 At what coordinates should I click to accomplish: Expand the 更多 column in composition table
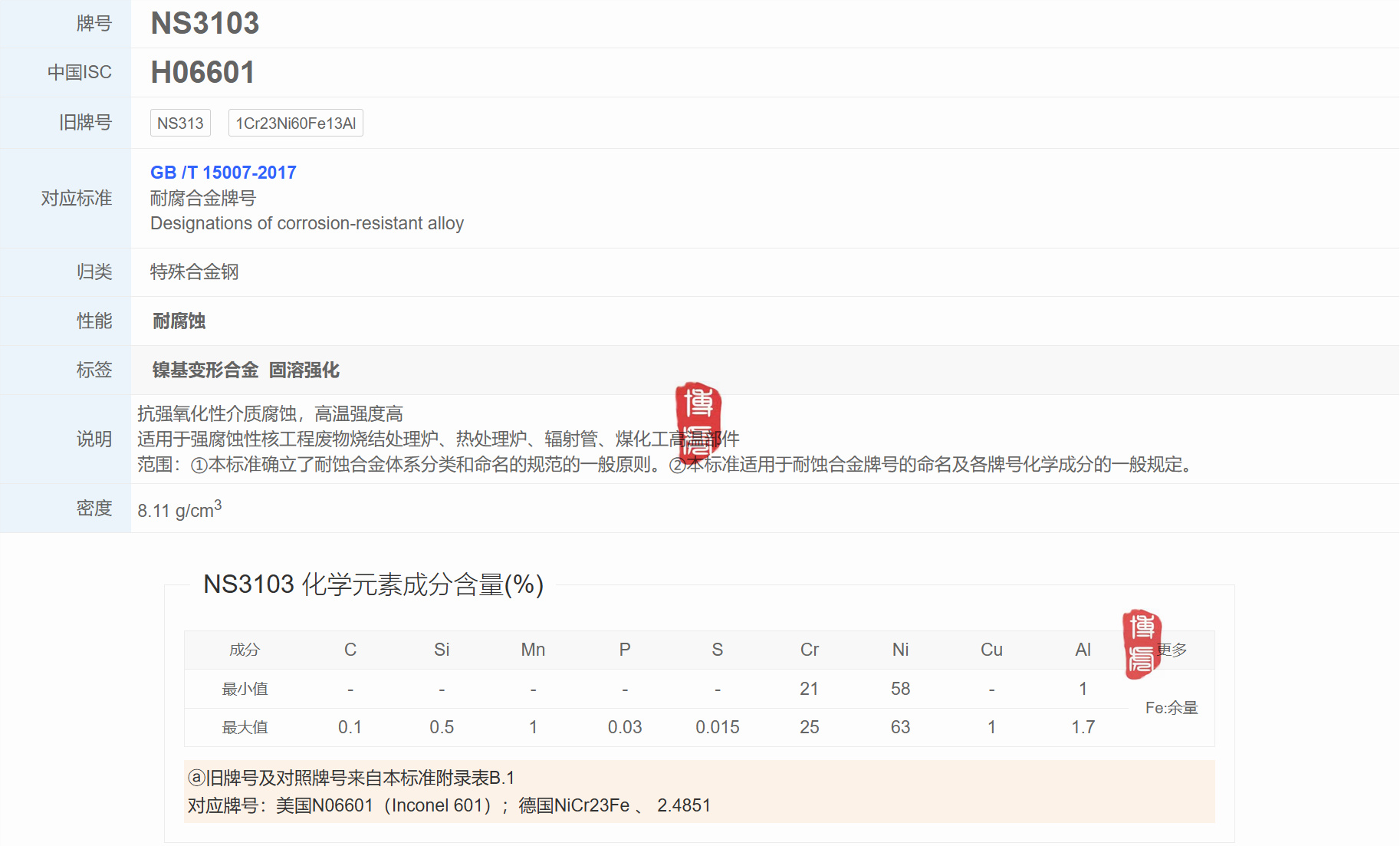pyautogui.click(x=1173, y=650)
